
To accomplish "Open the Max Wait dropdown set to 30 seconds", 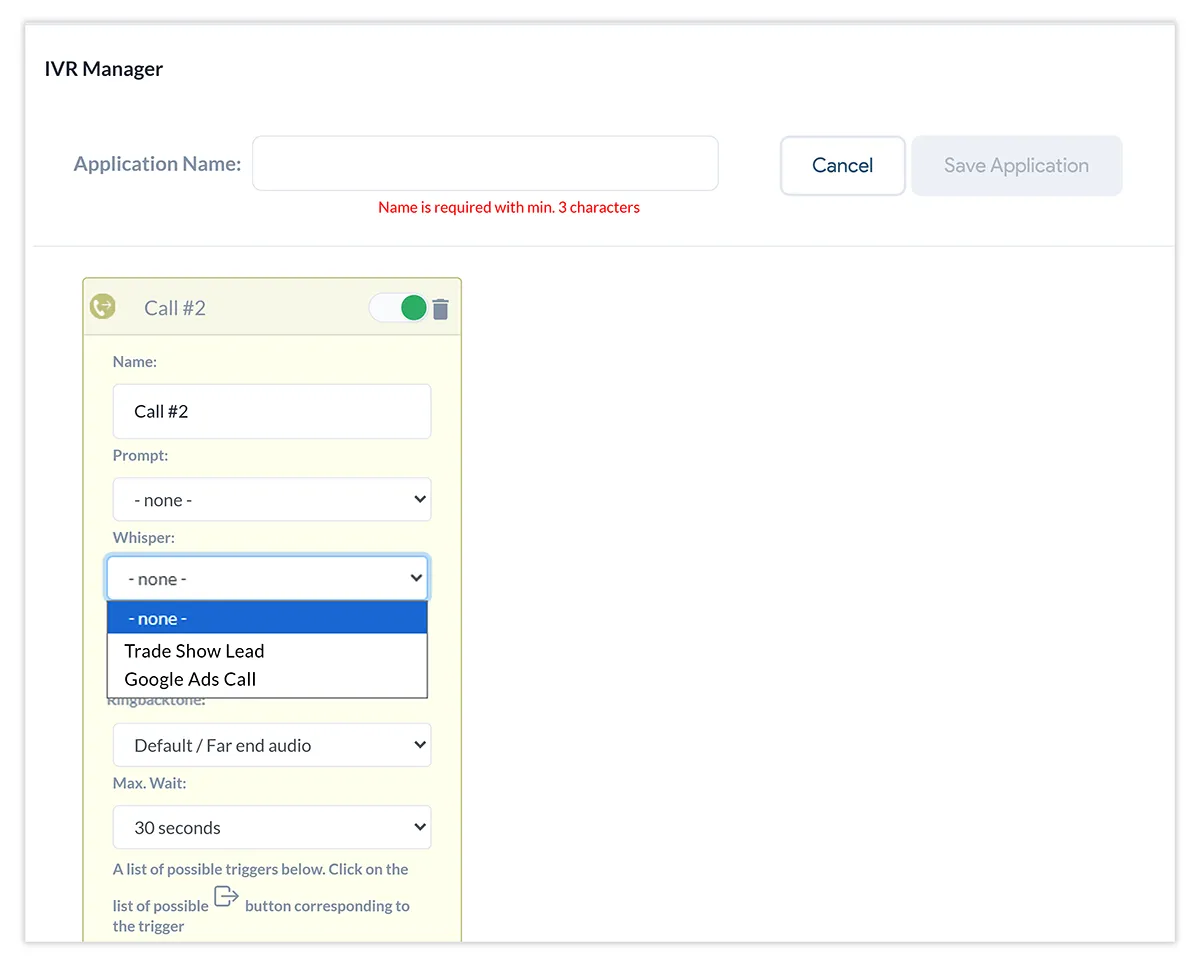I will click(x=271, y=827).
